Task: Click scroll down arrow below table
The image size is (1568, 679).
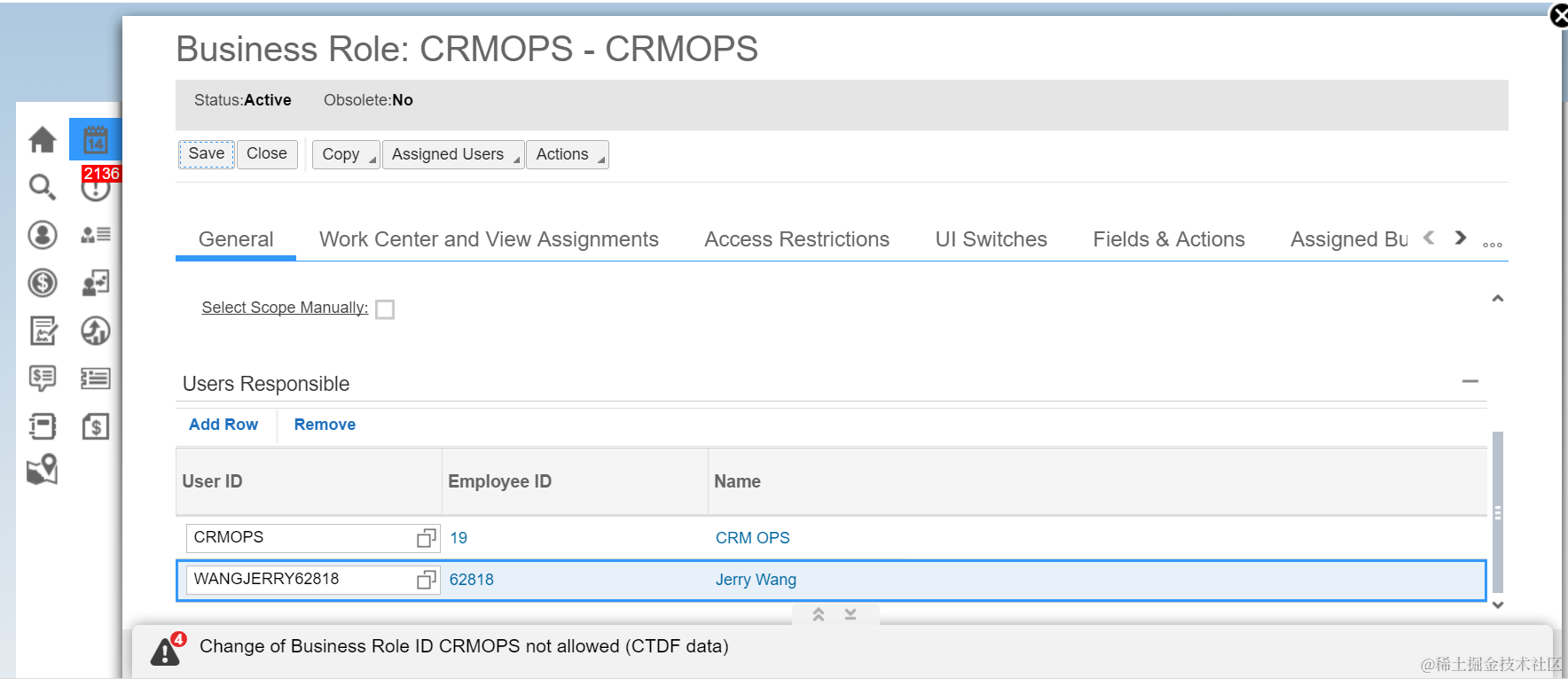Action: click(1498, 605)
